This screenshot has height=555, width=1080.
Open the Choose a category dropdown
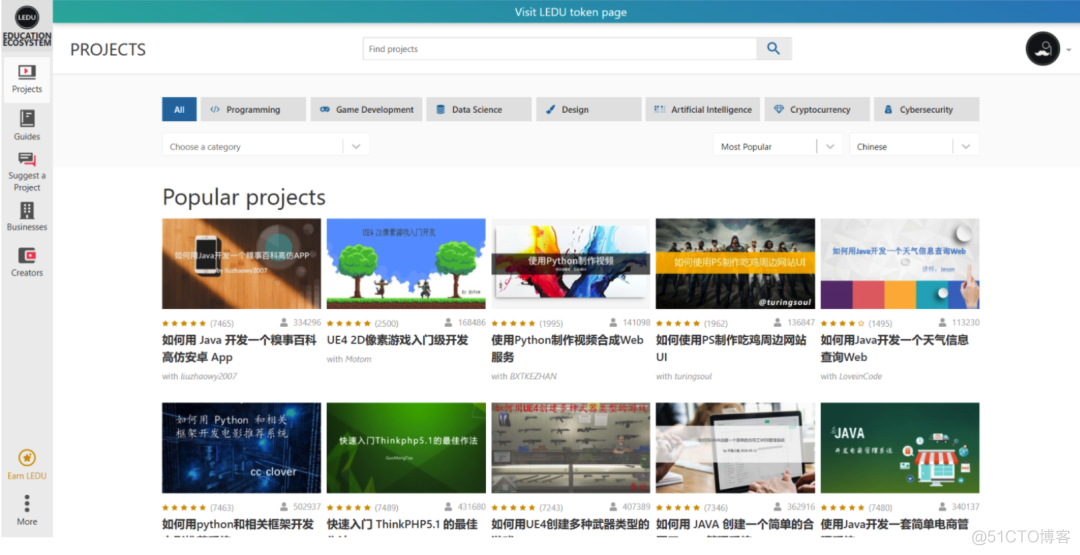tap(265, 146)
